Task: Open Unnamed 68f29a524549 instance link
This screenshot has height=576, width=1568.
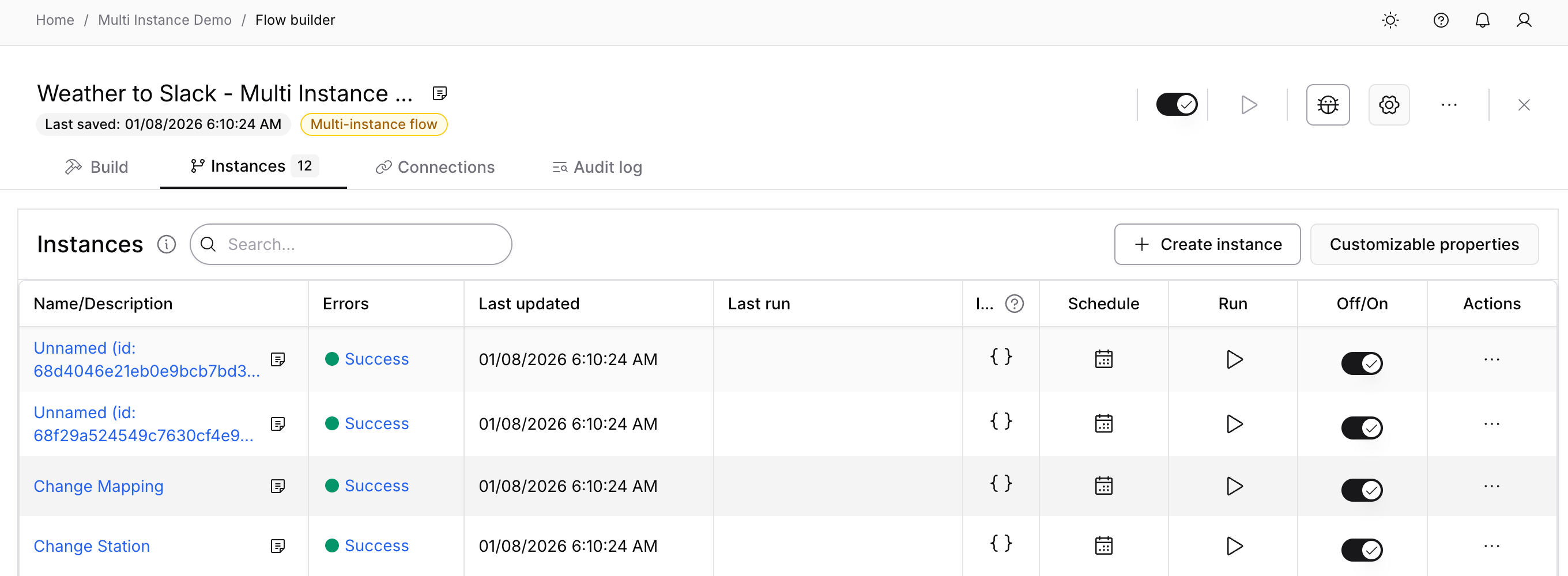Action: [x=143, y=424]
